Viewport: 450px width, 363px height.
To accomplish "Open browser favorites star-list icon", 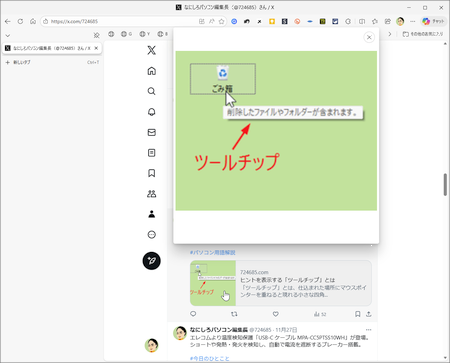I will point(375,21).
